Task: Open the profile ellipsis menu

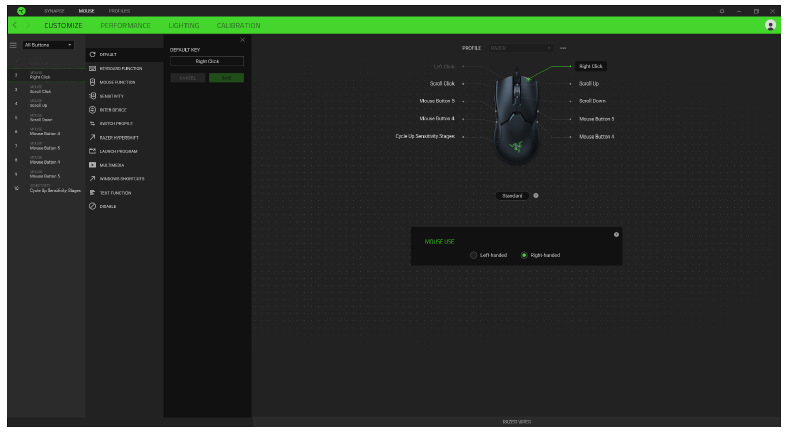Action: pyautogui.click(x=563, y=48)
